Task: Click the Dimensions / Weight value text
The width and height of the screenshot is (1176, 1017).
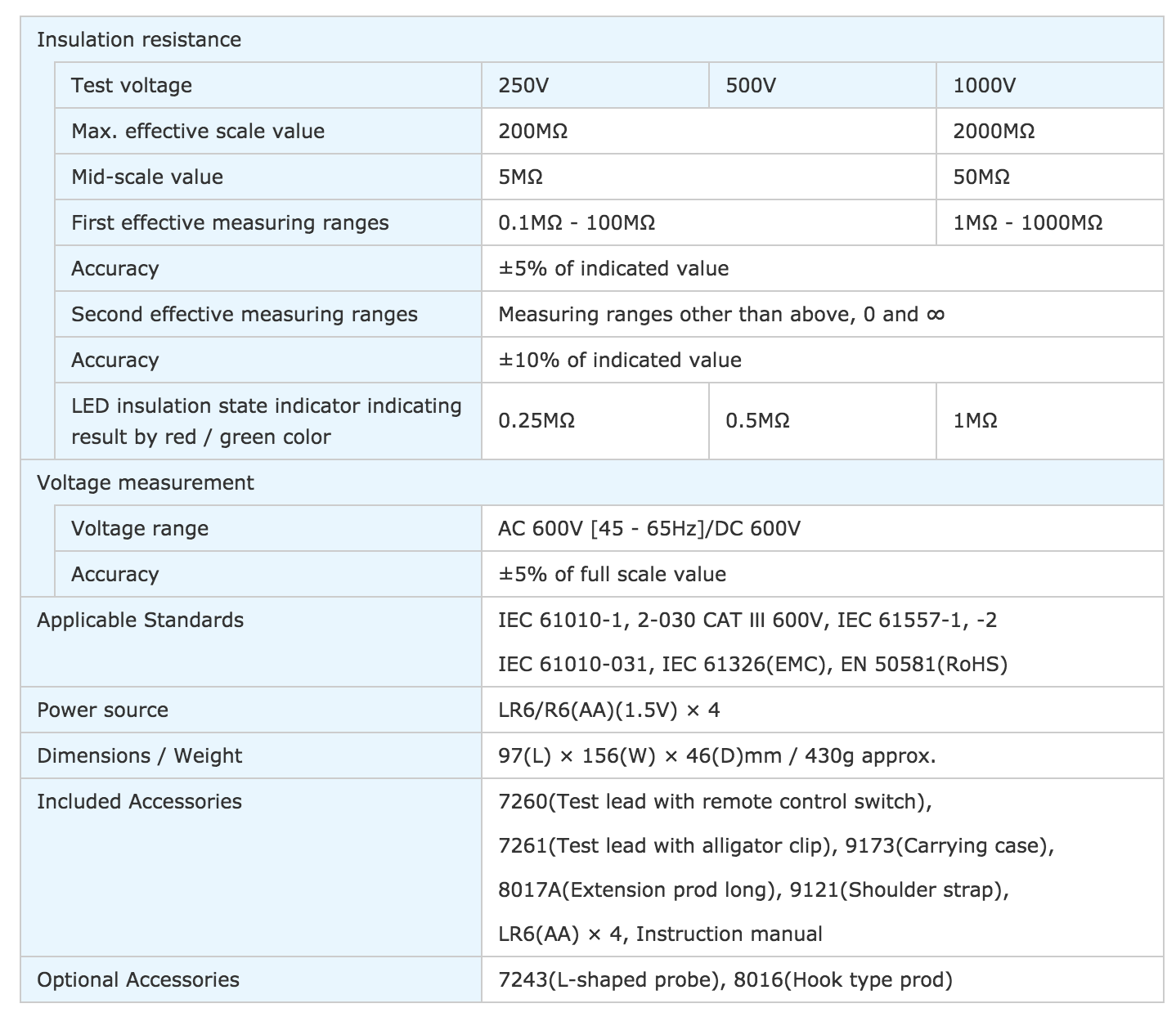Action: [717, 756]
